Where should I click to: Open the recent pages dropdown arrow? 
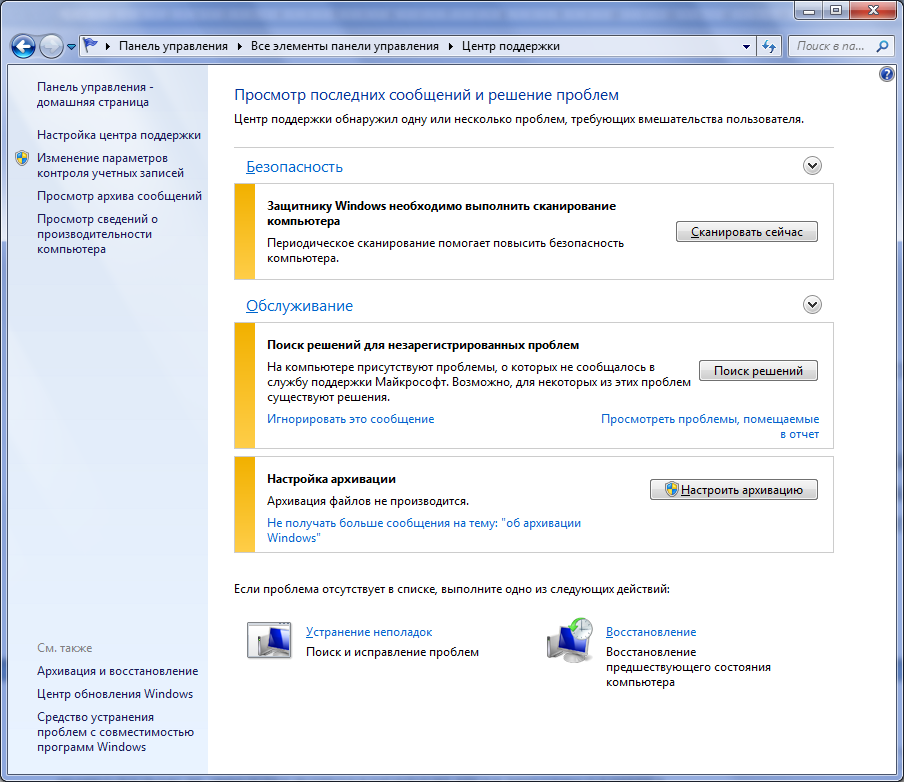pos(71,47)
